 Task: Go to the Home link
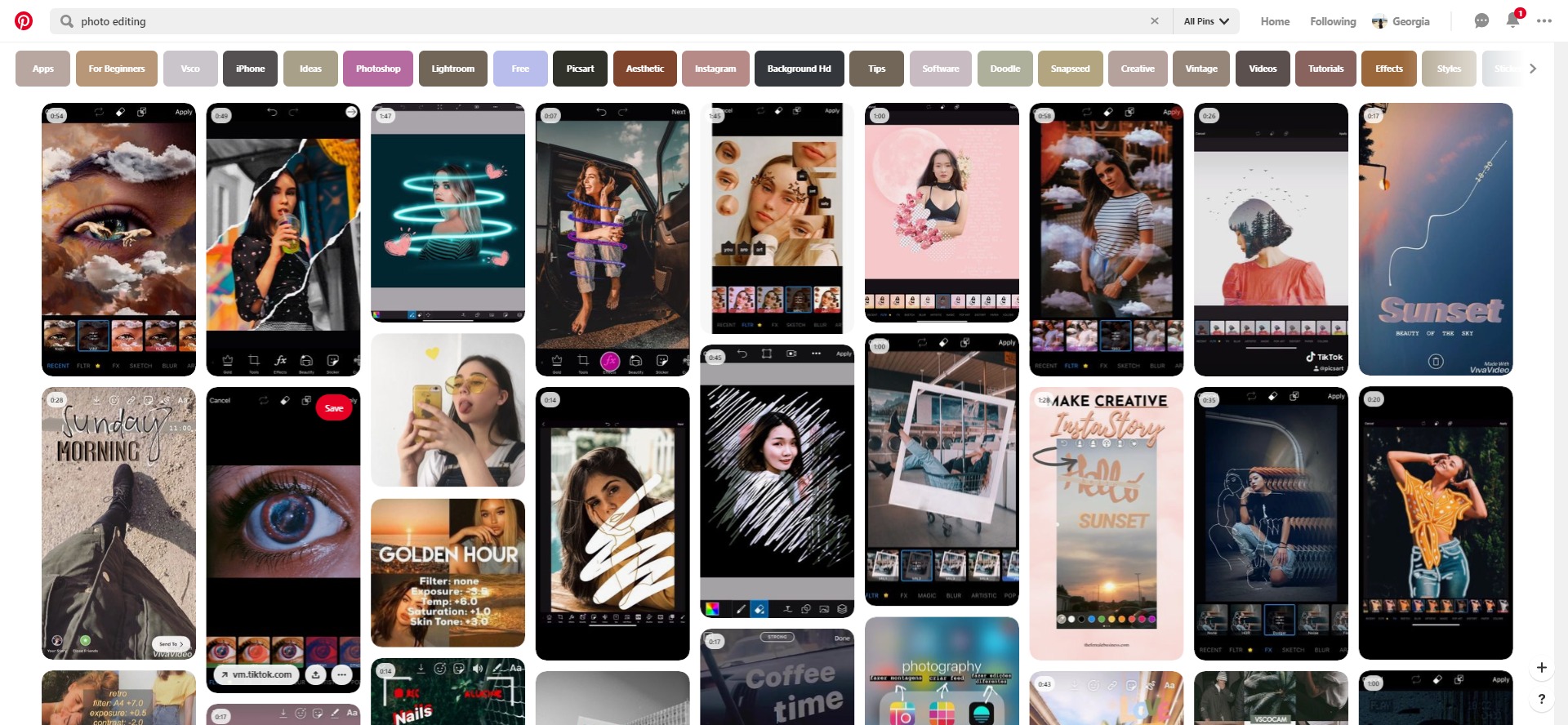[x=1275, y=21]
